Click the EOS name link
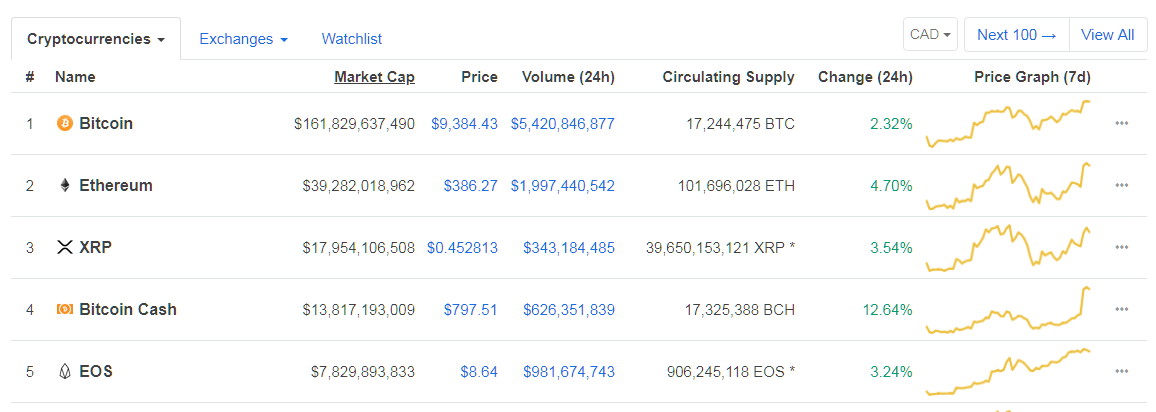The width and height of the screenshot is (1156, 412). [x=96, y=372]
